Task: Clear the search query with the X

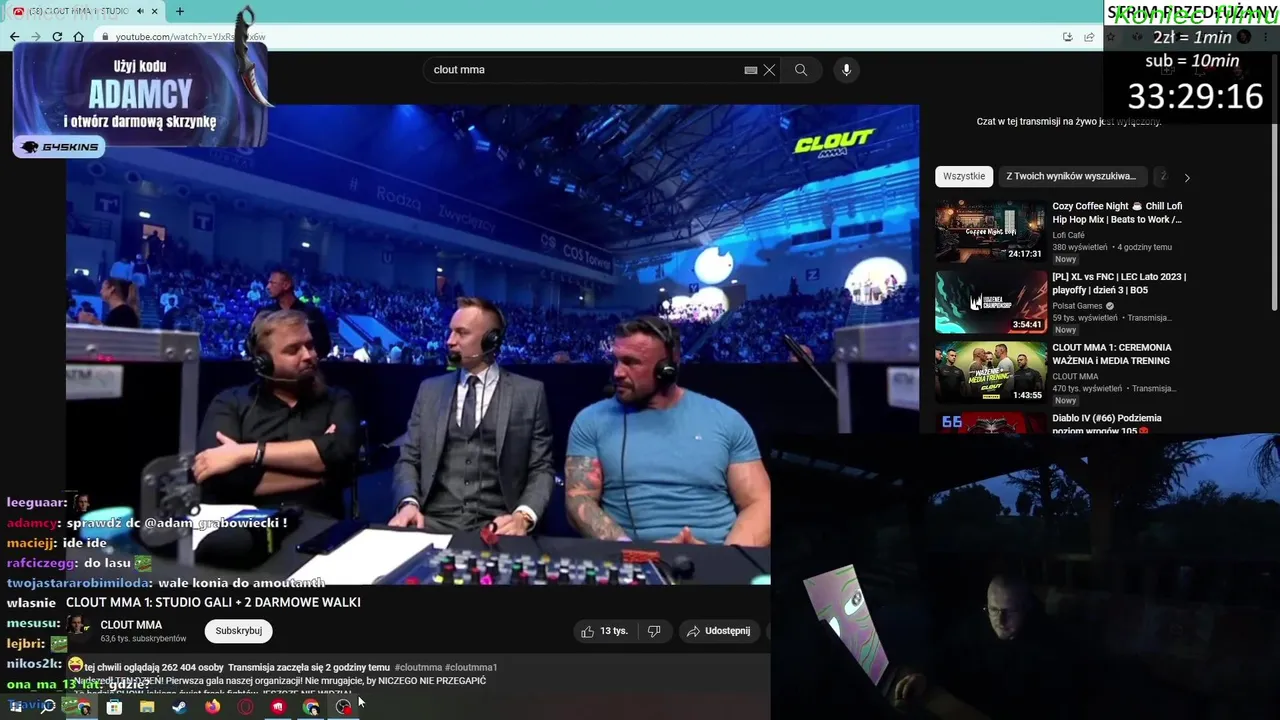Action: (769, 70)
